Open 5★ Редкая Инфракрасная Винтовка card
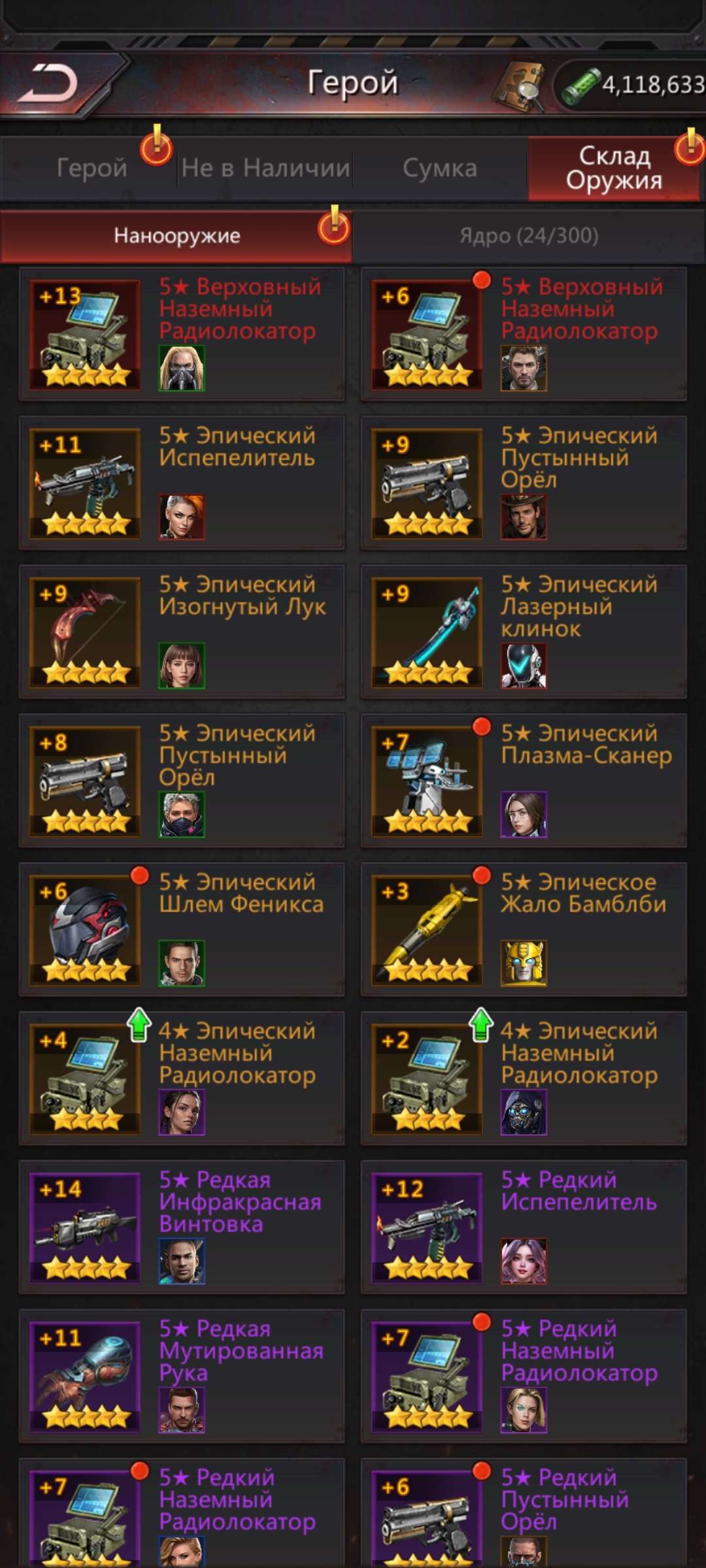706x1568 pixels. [182, 1228]
